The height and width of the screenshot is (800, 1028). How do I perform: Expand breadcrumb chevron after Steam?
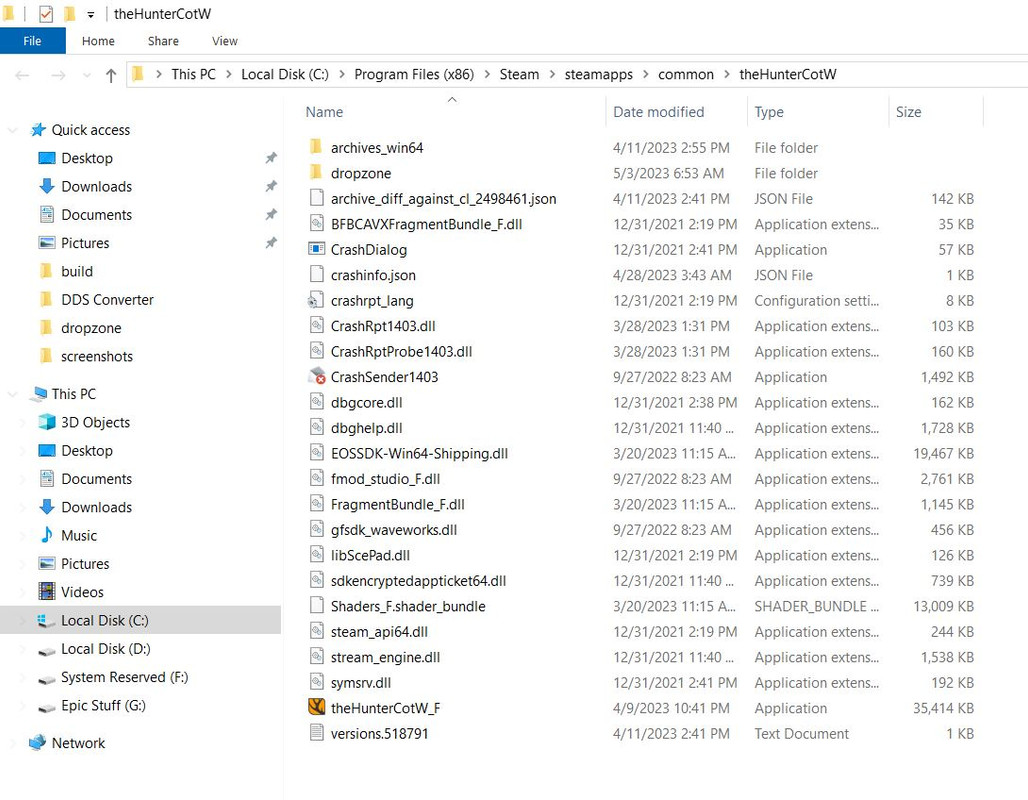[551, 75]
